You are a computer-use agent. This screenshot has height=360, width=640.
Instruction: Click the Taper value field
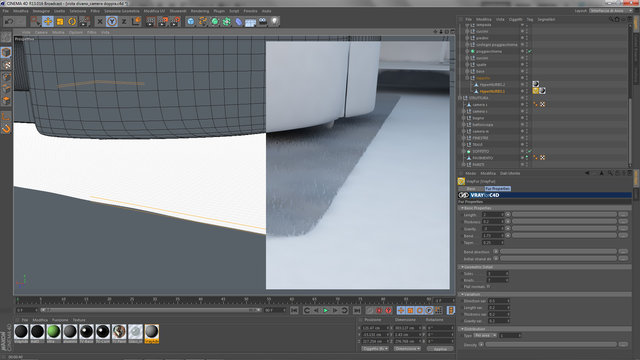coord(493,243)
